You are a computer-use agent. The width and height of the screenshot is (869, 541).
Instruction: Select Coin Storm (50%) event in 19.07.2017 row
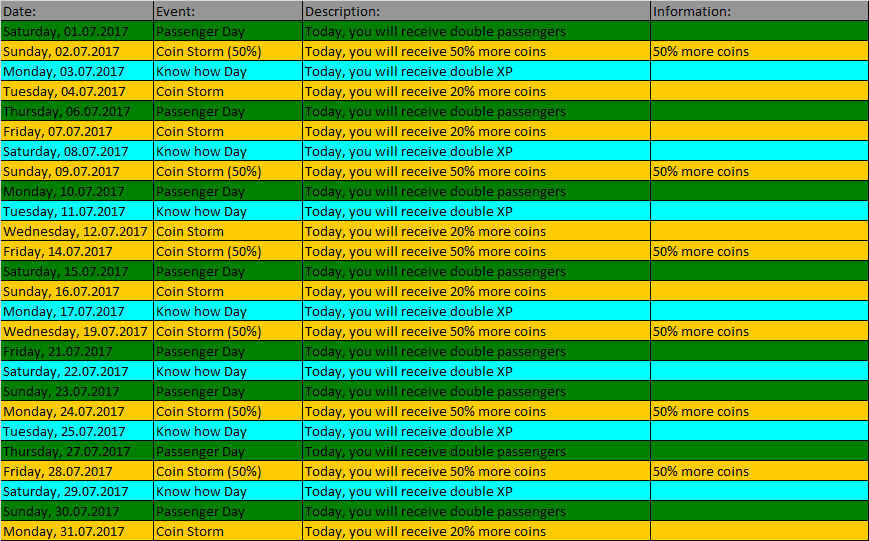228,331
